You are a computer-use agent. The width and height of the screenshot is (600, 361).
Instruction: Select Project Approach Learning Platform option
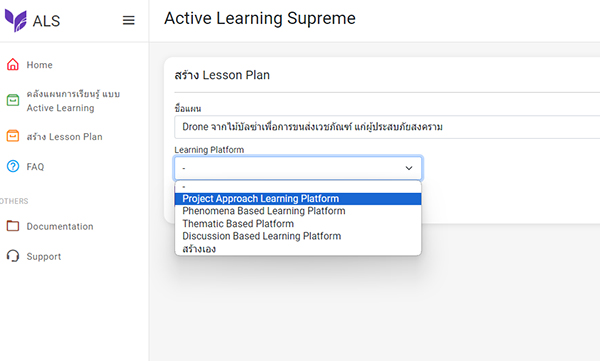(298, 199)
